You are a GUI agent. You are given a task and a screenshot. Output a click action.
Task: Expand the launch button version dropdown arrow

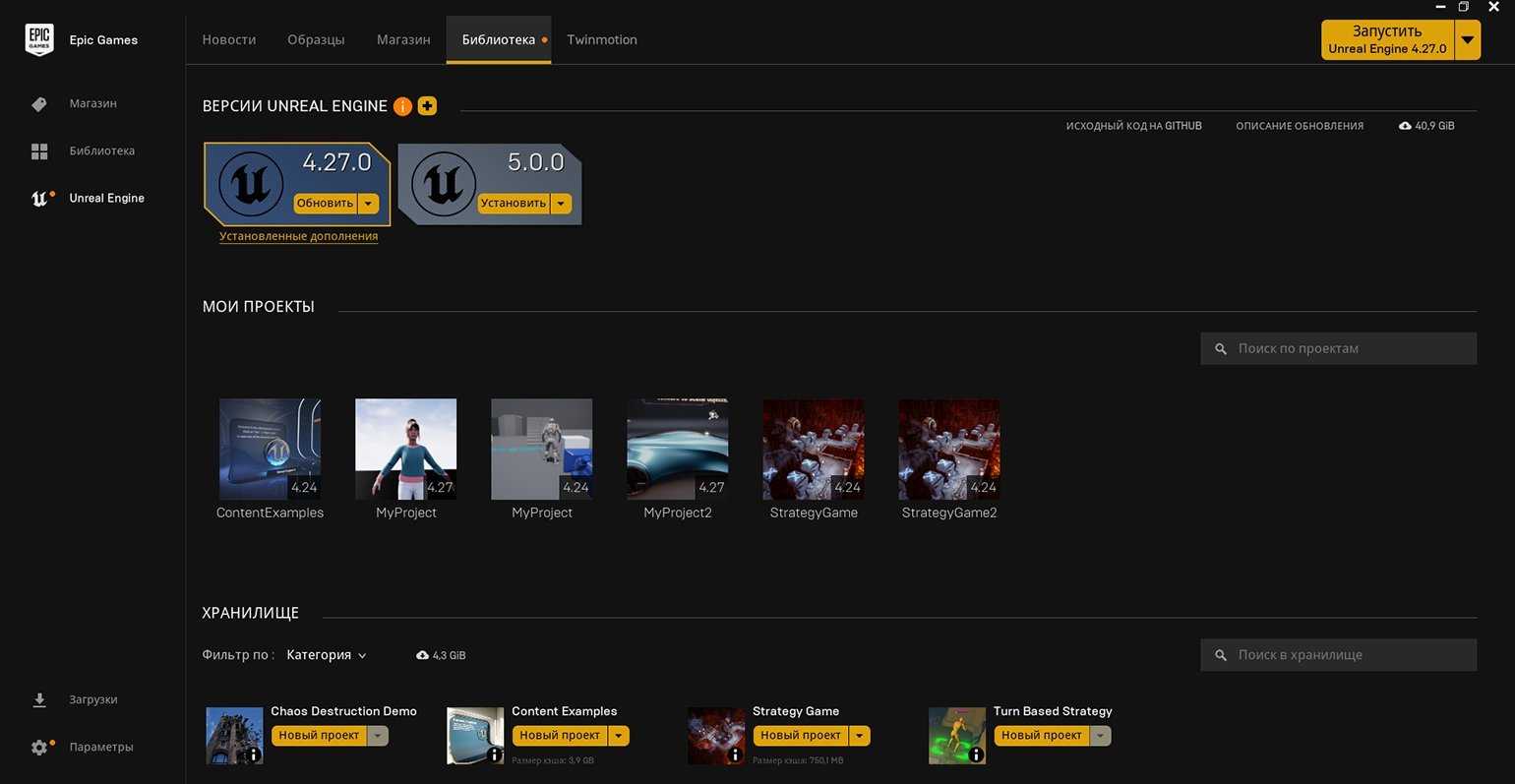[1468, 40]
